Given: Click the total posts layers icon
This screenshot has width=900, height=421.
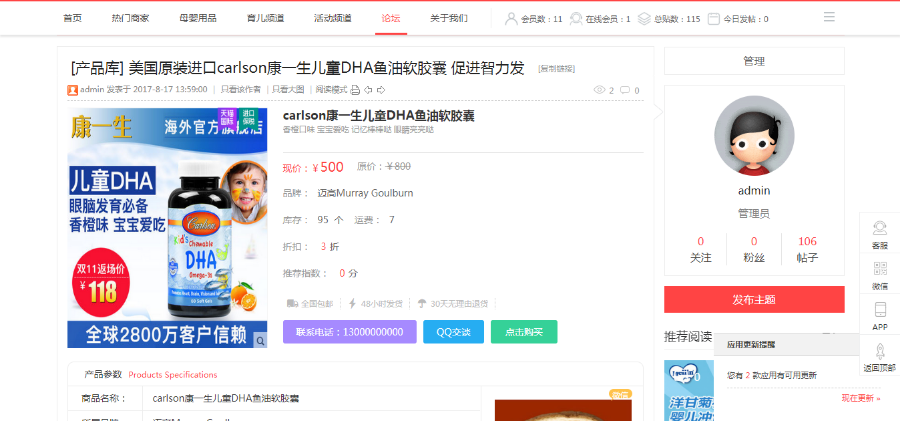Looking at the screenshot, I should click(x=644, y=19).
